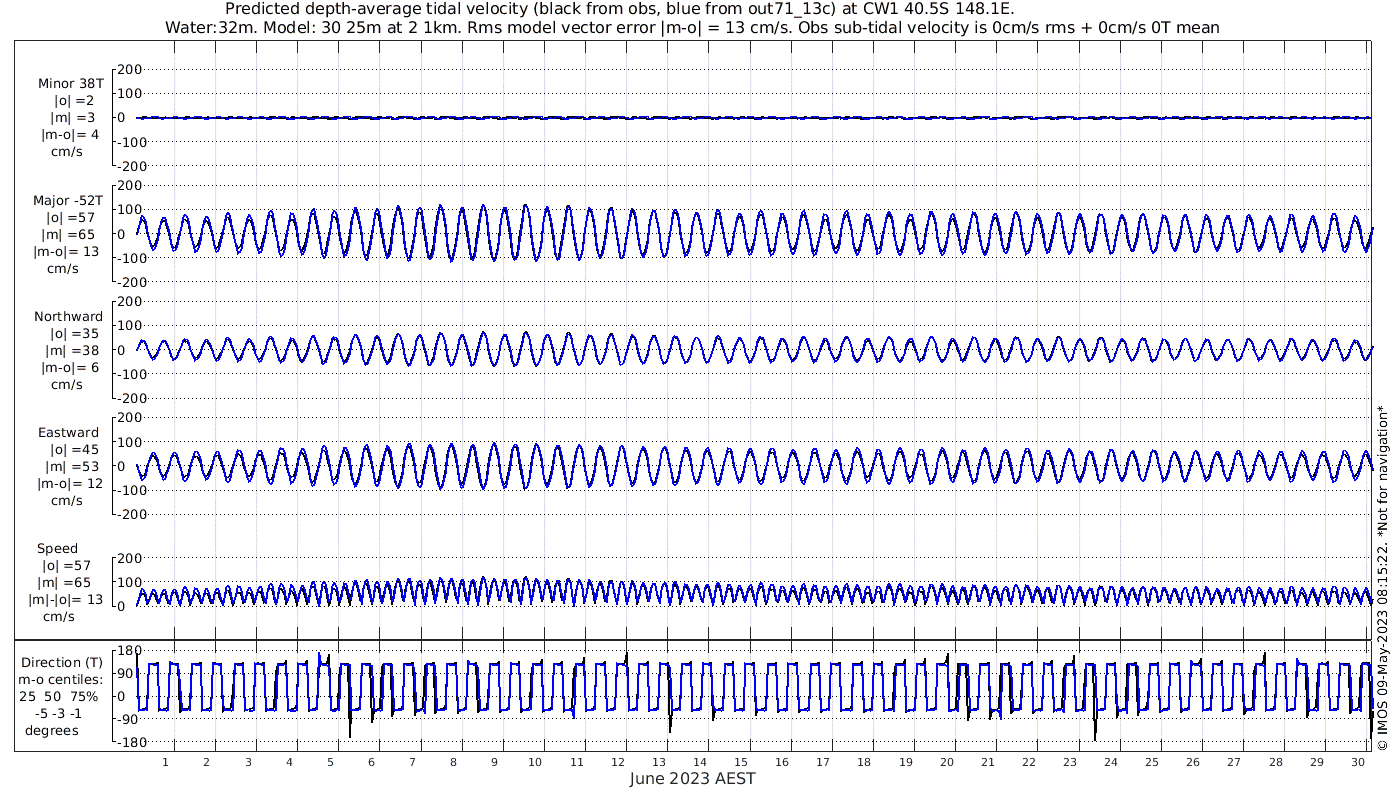1400x800 pixels.
Task: Click the date tick '17' on the x-axis
Action: coord(823,762)
